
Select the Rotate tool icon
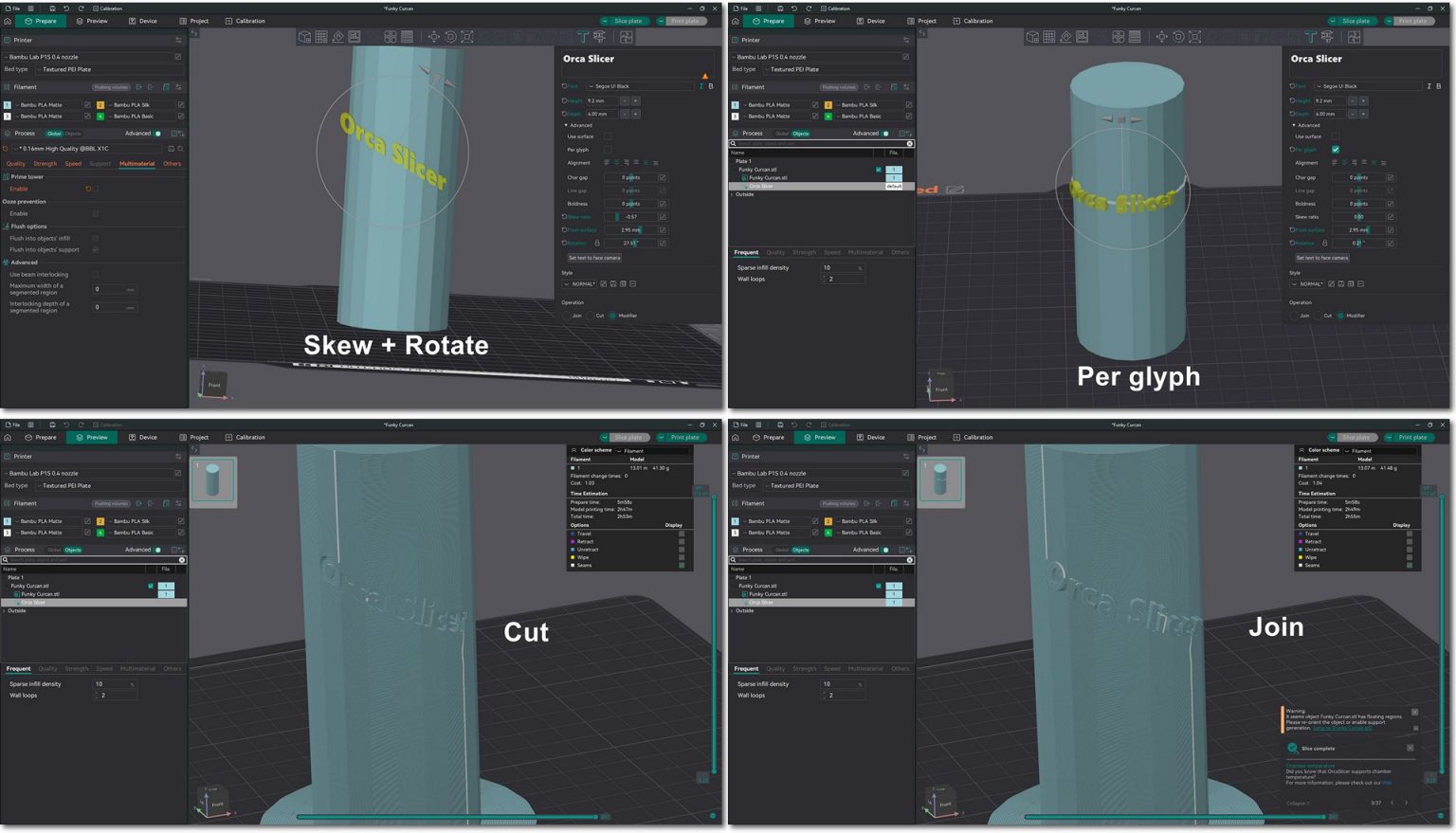coord(450,37)
